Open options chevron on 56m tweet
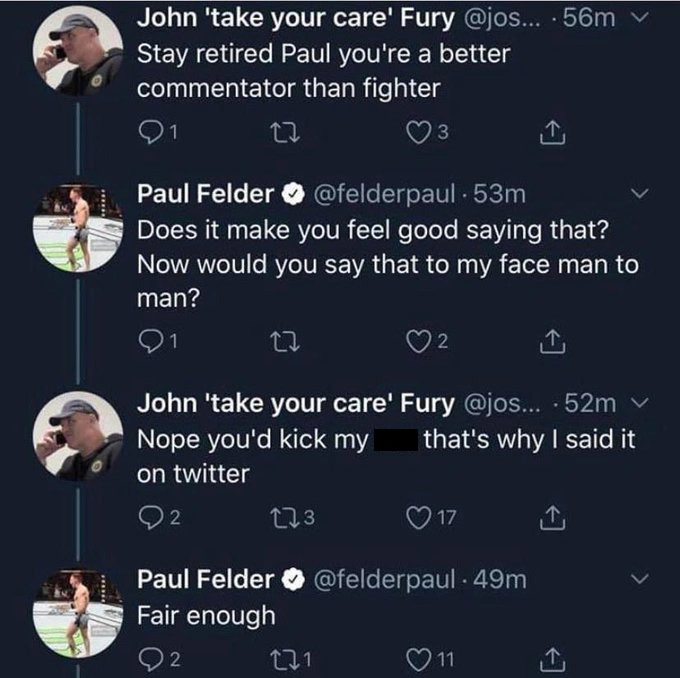The image size is (680, 678). pos(642,18)
